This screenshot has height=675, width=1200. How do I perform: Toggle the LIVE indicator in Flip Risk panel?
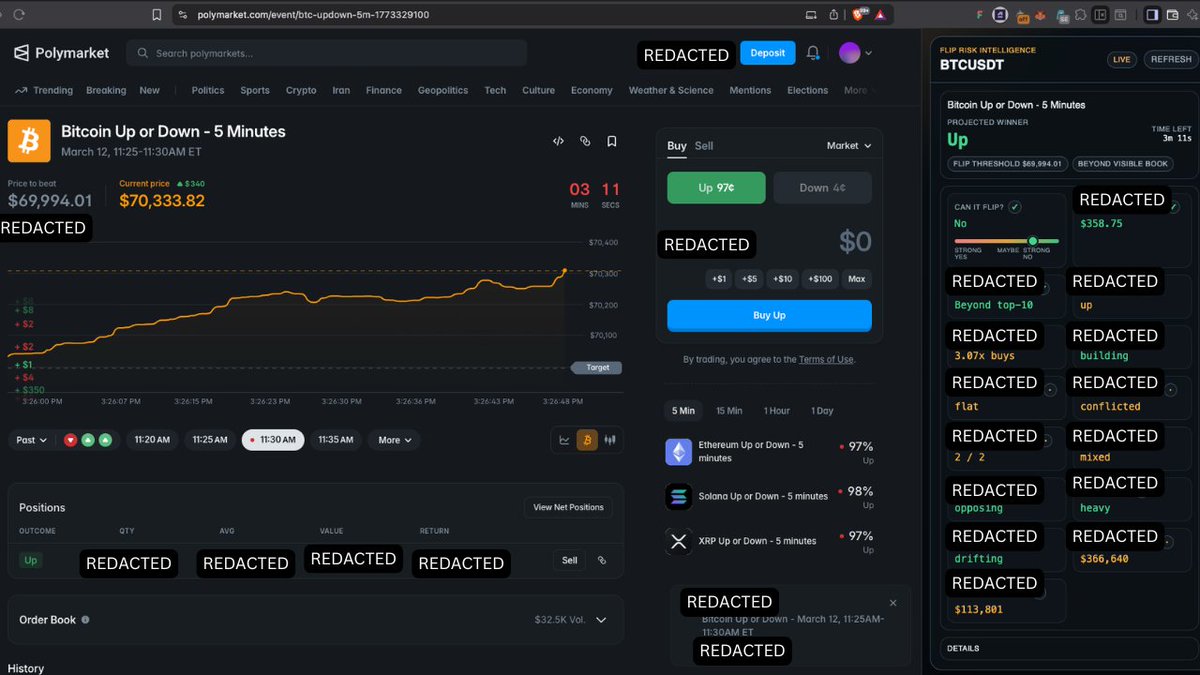[1121, 60]
